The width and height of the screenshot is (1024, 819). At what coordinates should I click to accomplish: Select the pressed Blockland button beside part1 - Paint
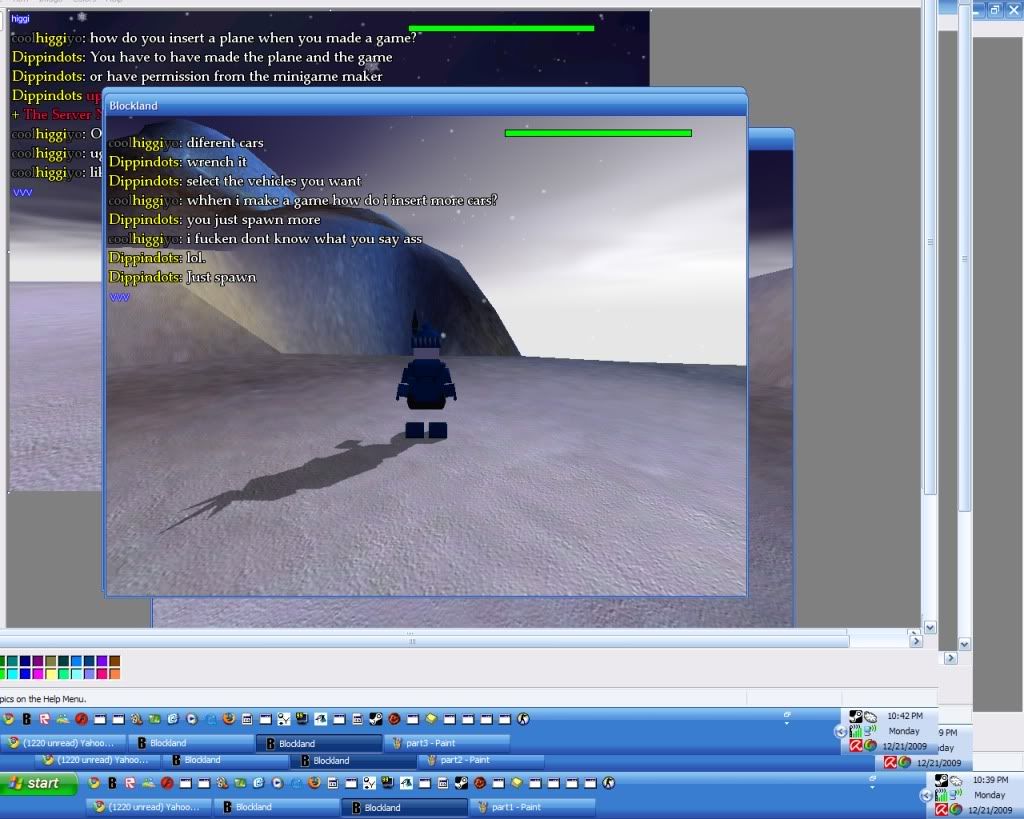(406, 807)
